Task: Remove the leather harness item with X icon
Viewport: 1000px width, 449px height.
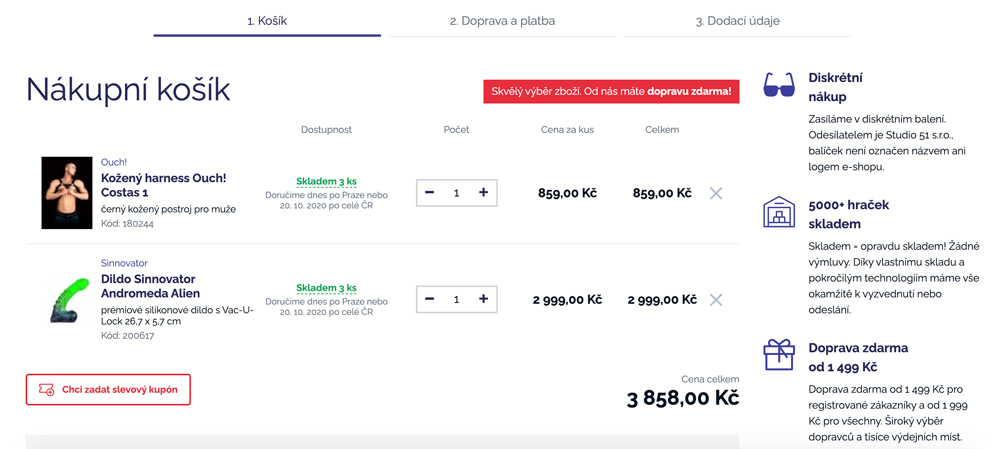Action: pyautogui.click(x=716, y=193)
